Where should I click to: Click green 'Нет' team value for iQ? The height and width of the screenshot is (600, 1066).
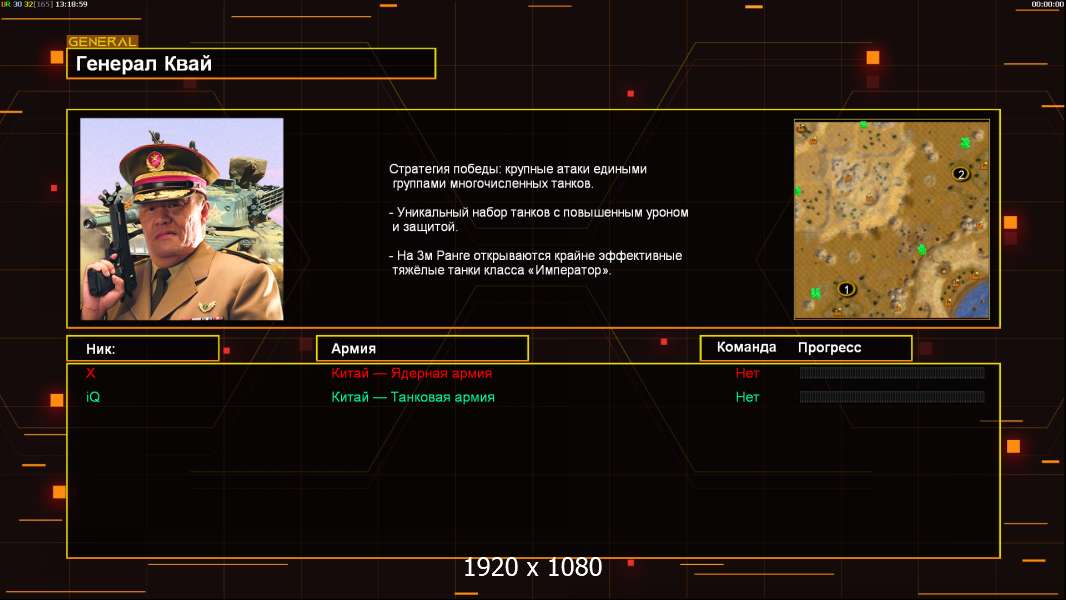coord(747,397)
